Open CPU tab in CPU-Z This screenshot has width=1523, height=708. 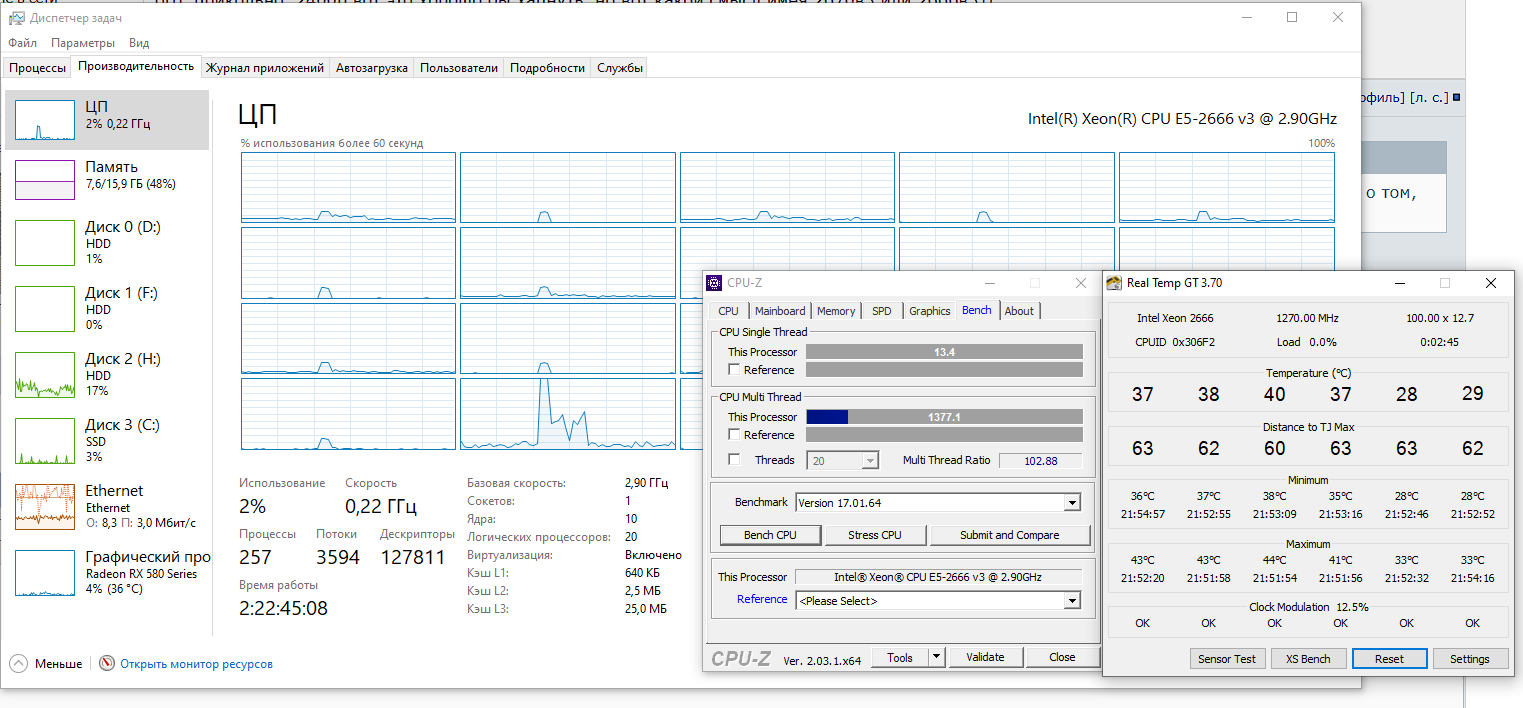click(x=728, y=311)
